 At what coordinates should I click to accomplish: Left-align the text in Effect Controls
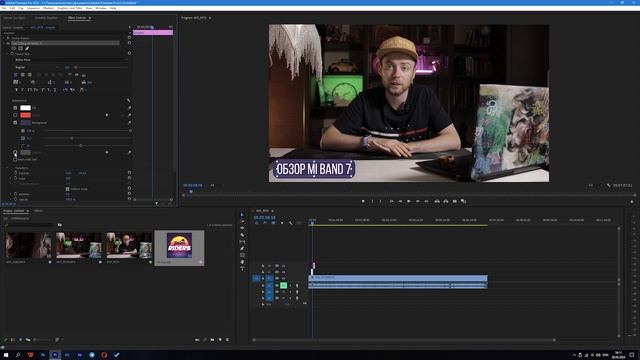point(16,75)
